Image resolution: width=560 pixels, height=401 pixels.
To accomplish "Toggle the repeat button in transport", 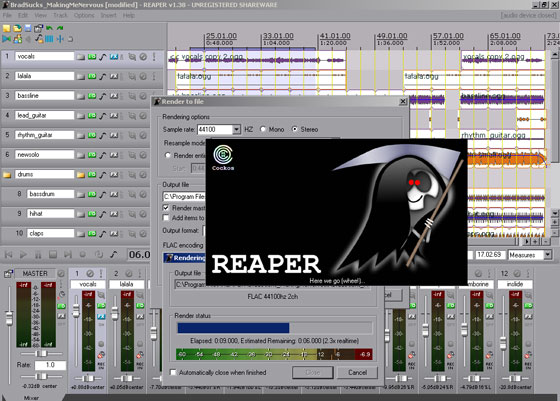I will tap(99, 254).
